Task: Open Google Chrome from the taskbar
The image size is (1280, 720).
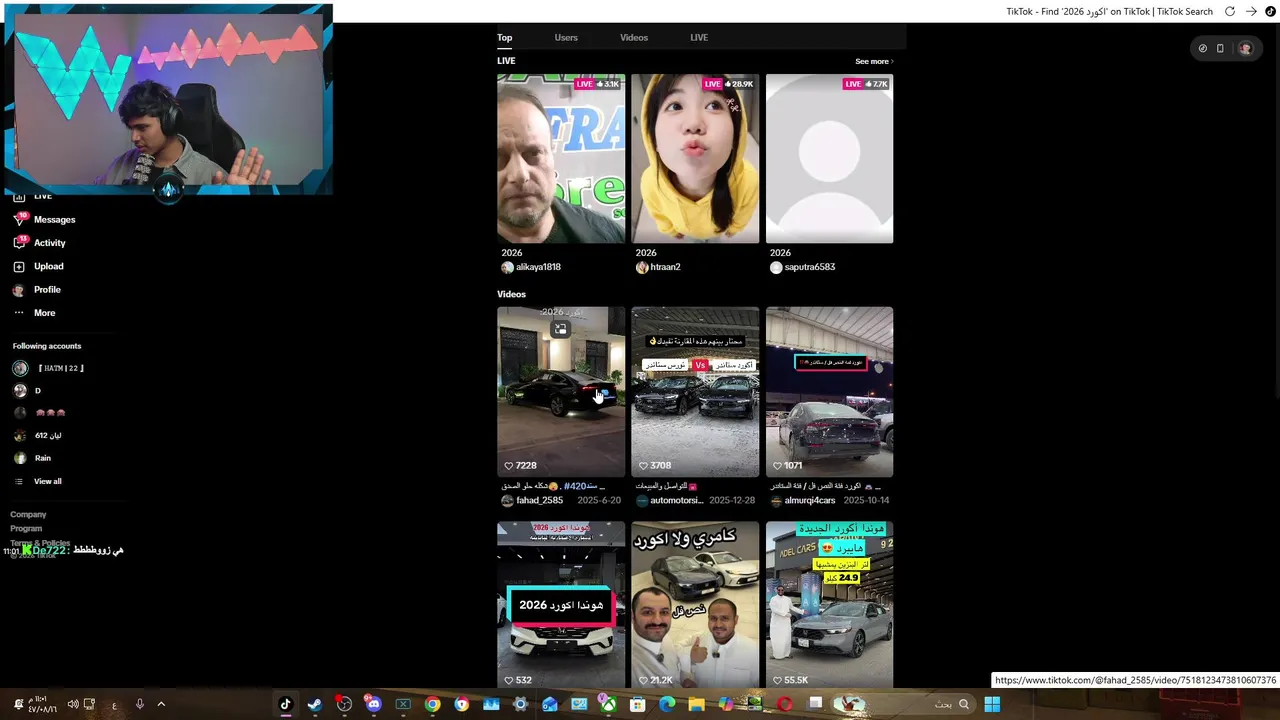Action: (432, 704)
